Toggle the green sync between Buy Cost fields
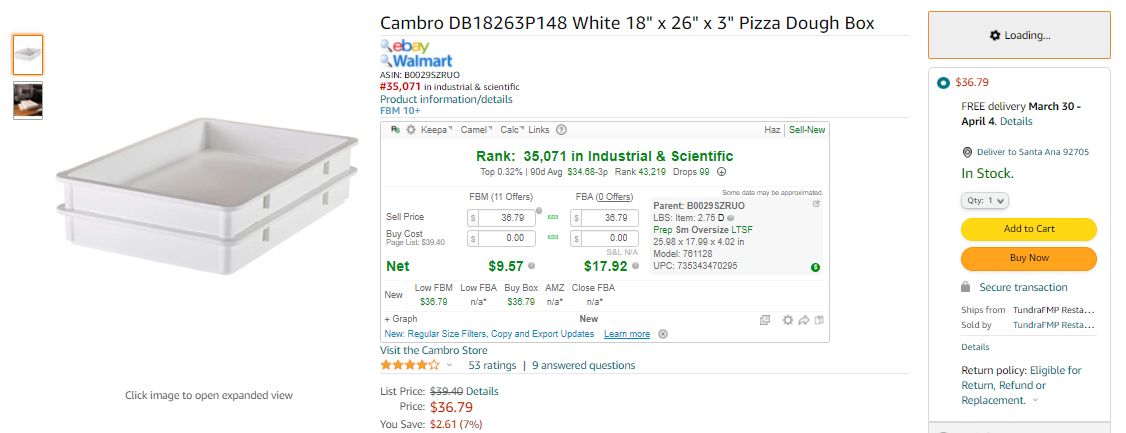The height and width of the screenshot is (433, 1126). pyautogui.click(x=553, y=238)
